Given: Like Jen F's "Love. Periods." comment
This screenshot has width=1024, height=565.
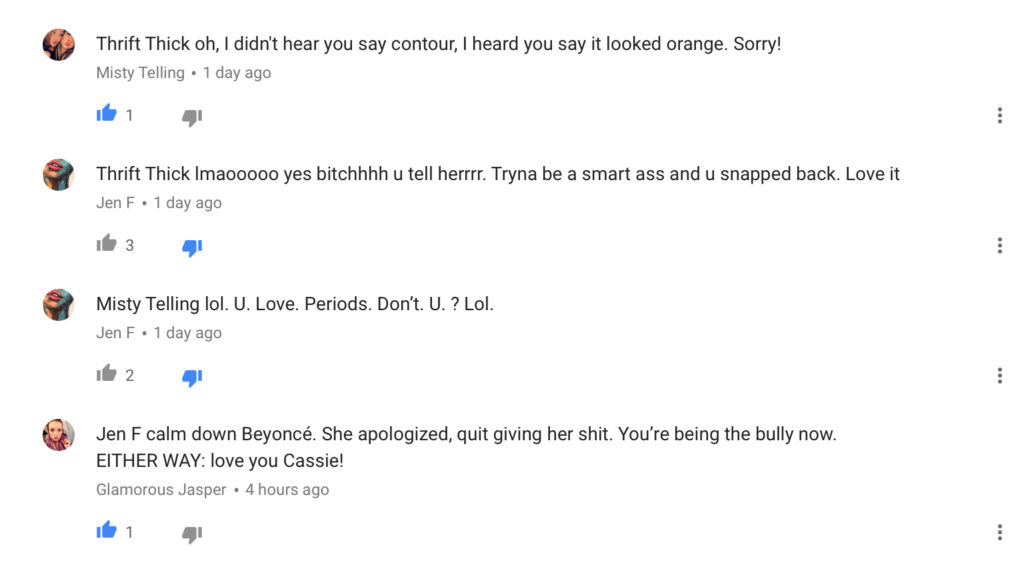Looking at the screenshot, I should (x=107, y=374).
